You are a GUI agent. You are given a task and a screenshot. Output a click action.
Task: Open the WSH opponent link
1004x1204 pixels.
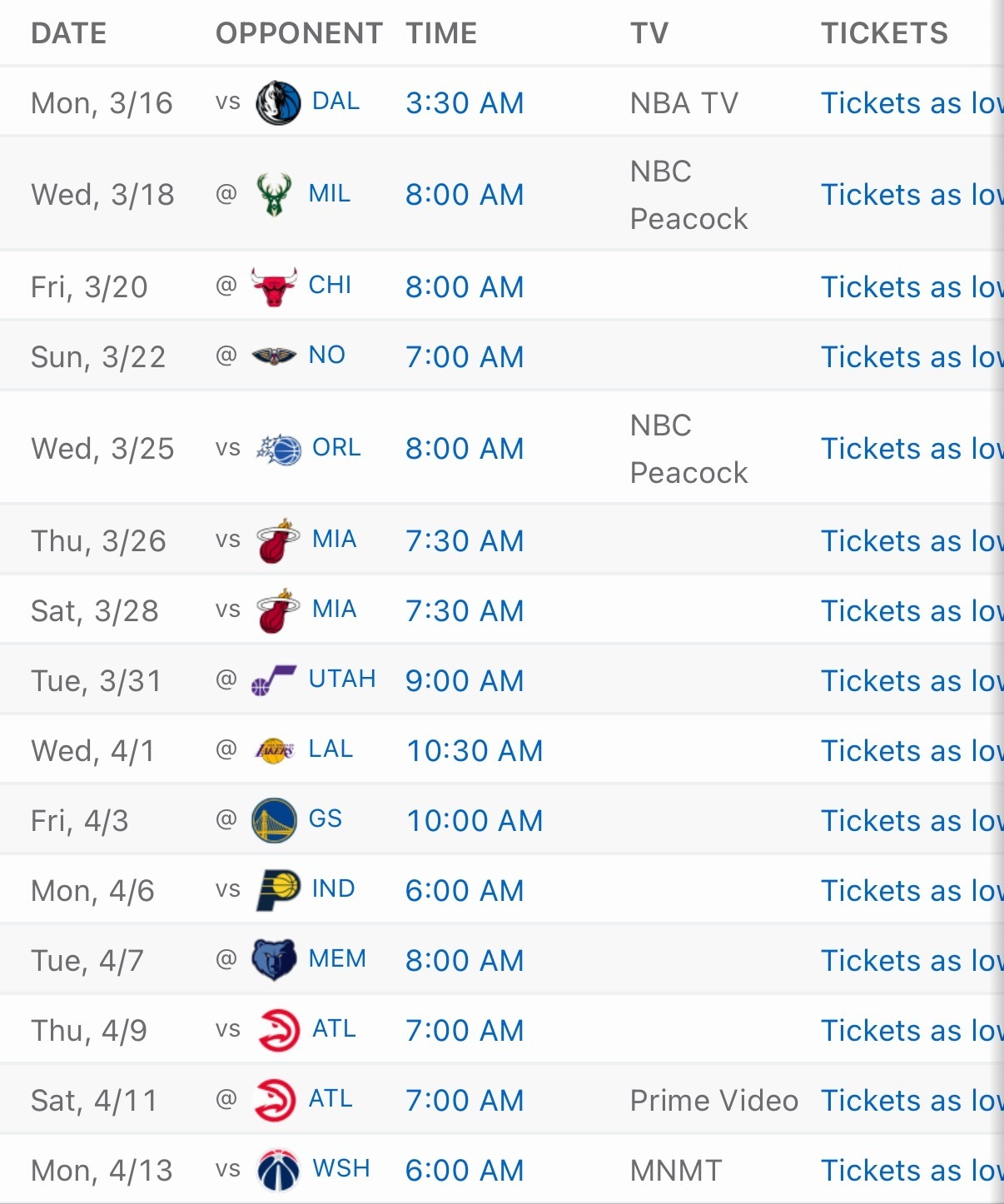340,1168
